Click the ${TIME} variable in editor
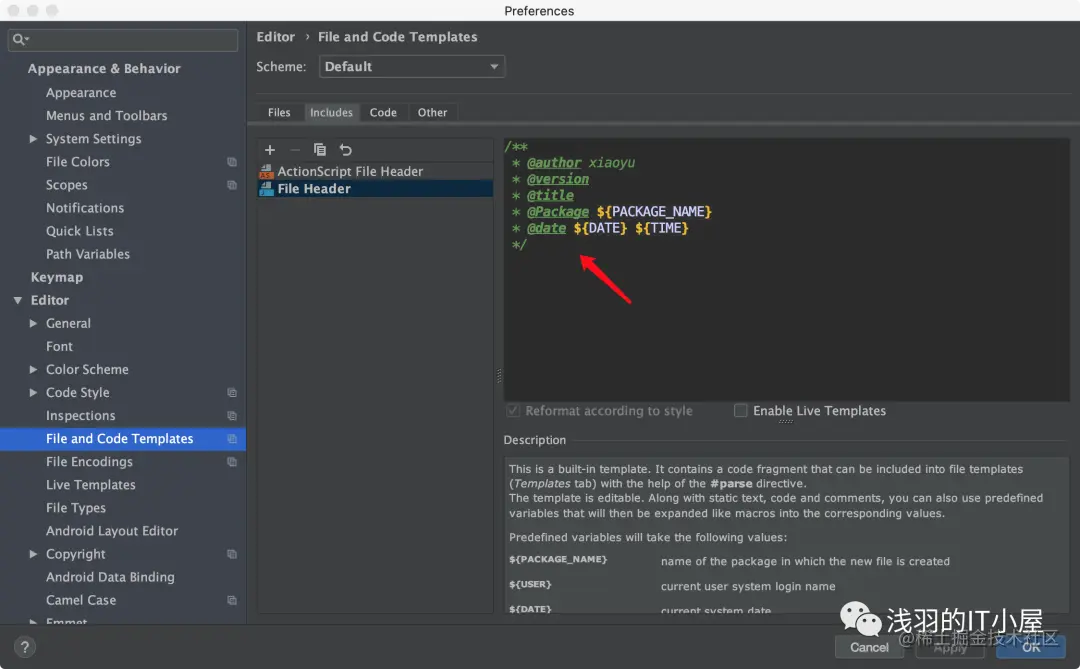The height and width of the screenshot is (669, 1080). 661,228
